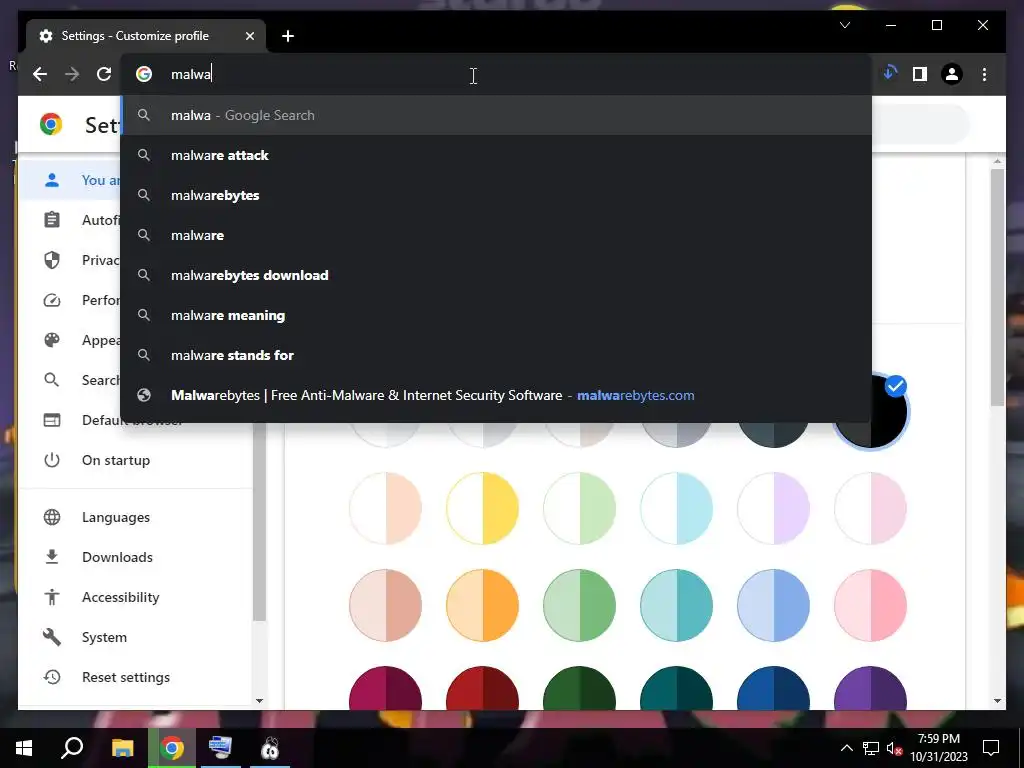Click the settings page vertical scrollbar
The image size is (1024, 768).
tap(997, 287)
